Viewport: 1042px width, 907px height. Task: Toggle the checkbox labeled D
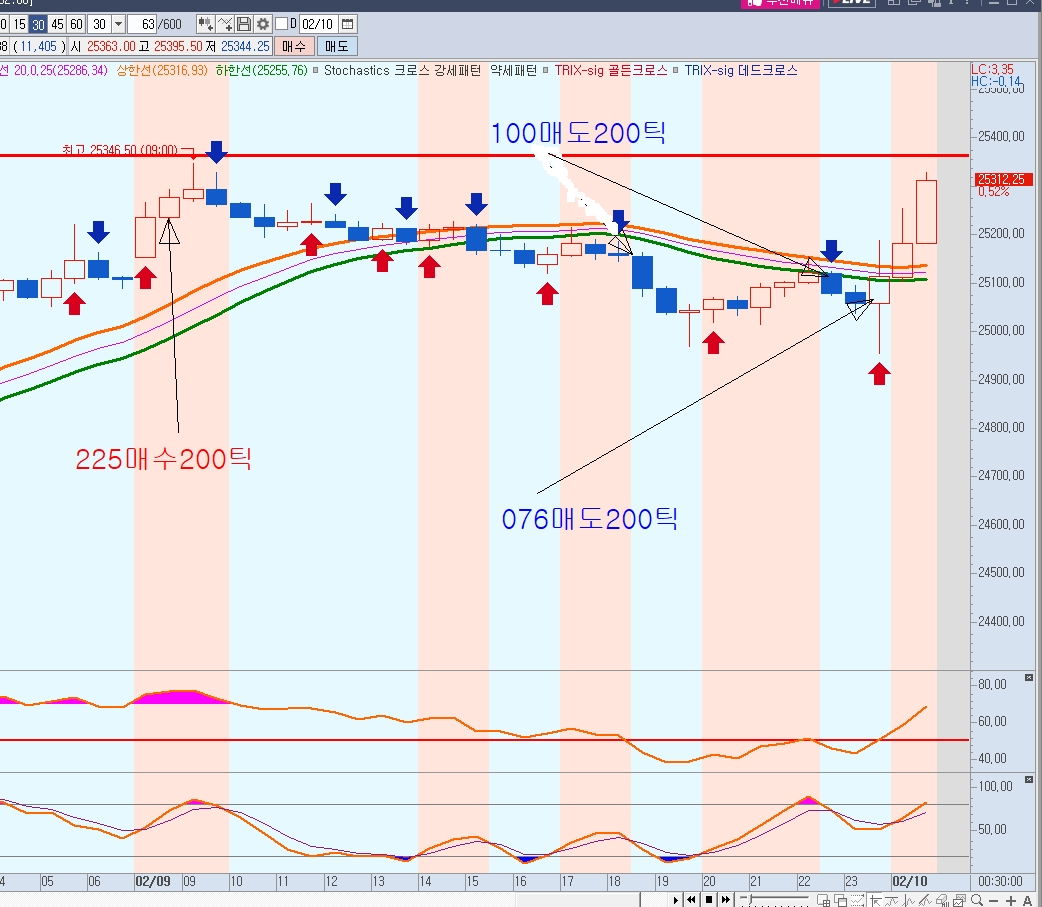pyautogui.click(x=281, y=23)
